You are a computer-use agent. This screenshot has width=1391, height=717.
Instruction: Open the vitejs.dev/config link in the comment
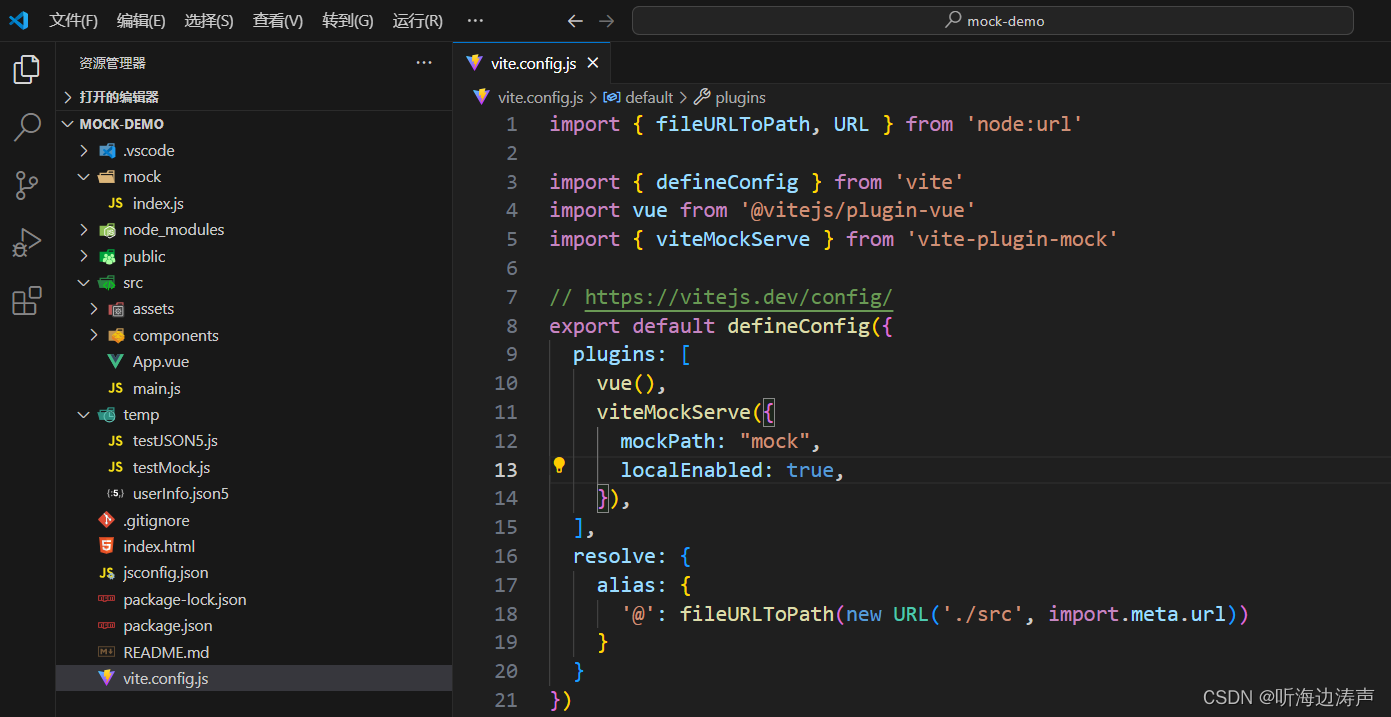(737, 297)
